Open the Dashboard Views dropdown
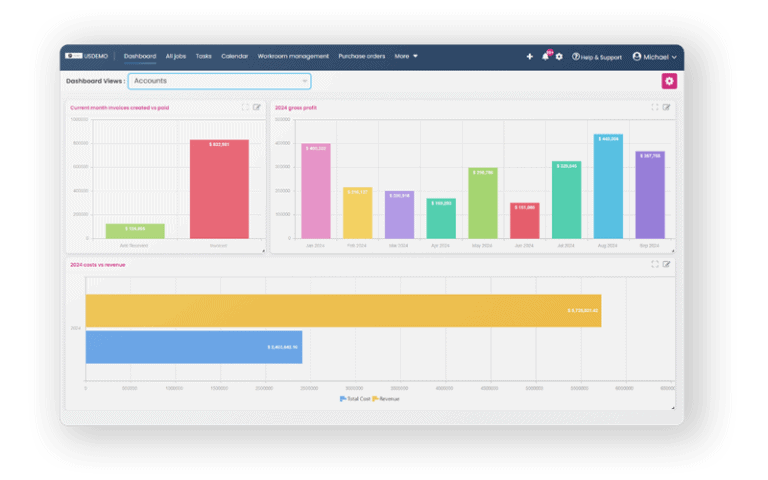 tap(219, 81)
